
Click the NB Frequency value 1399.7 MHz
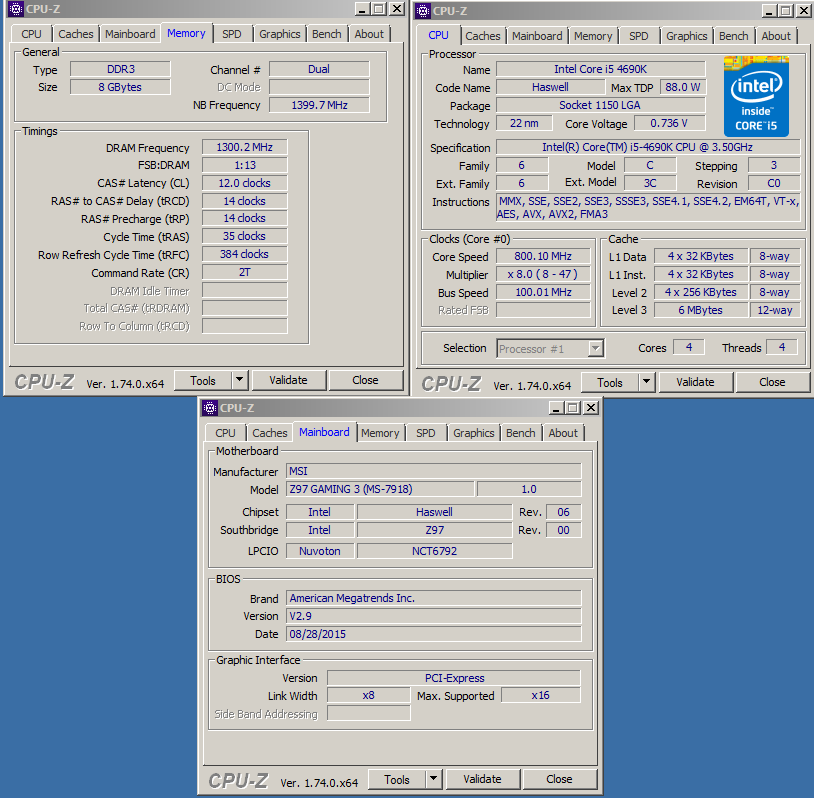click(x=319, y=105)
